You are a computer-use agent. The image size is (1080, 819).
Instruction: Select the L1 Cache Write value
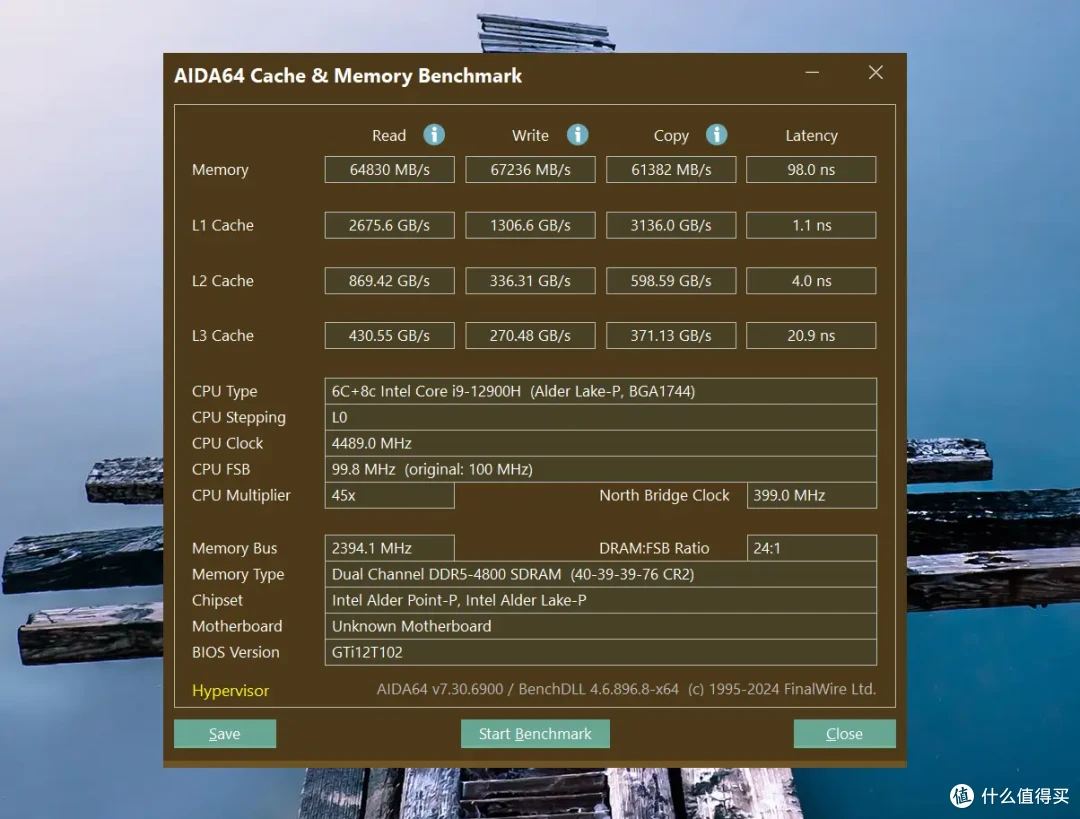tap(530, 225)
